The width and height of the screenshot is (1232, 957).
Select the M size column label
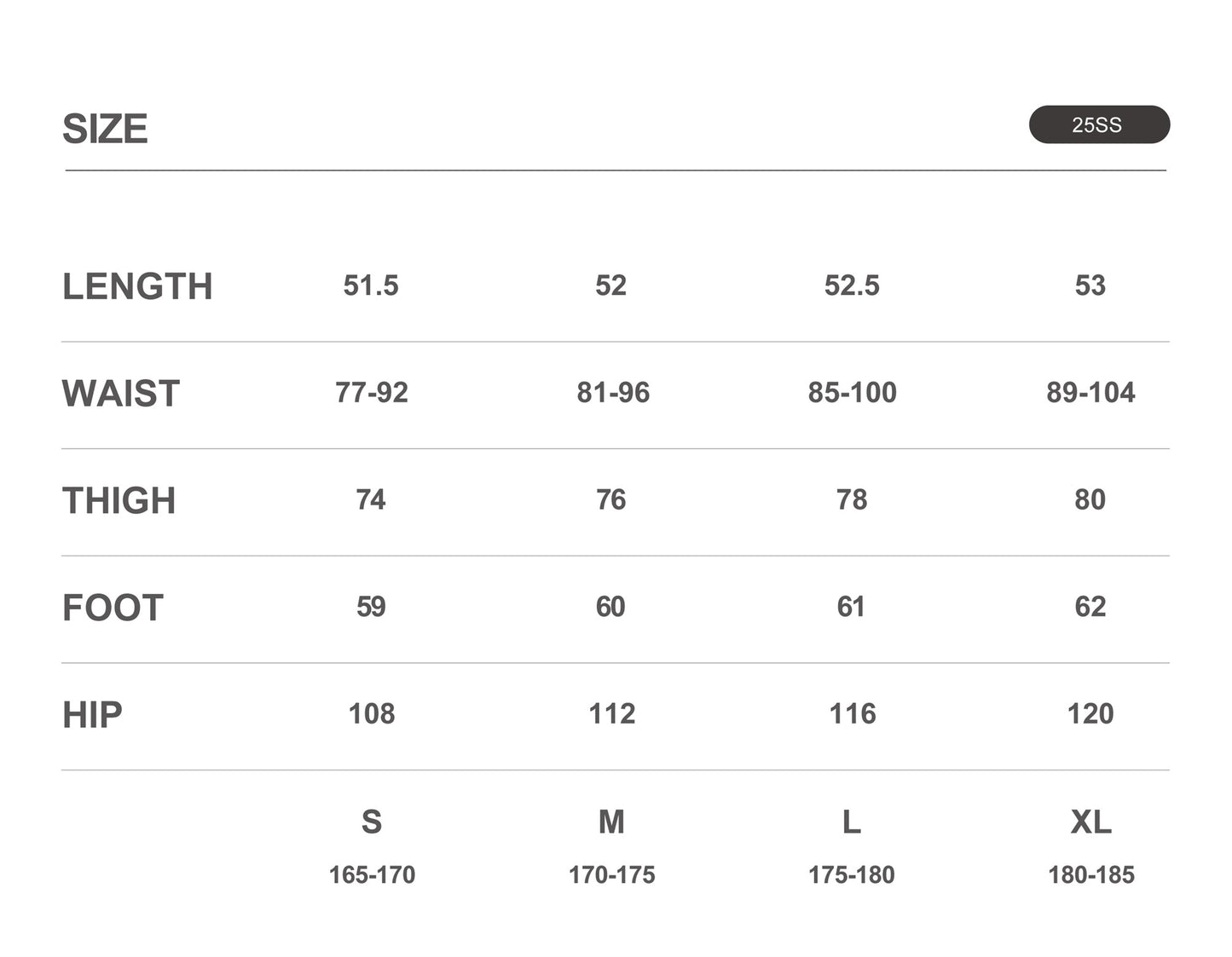(x=611, y=822)
